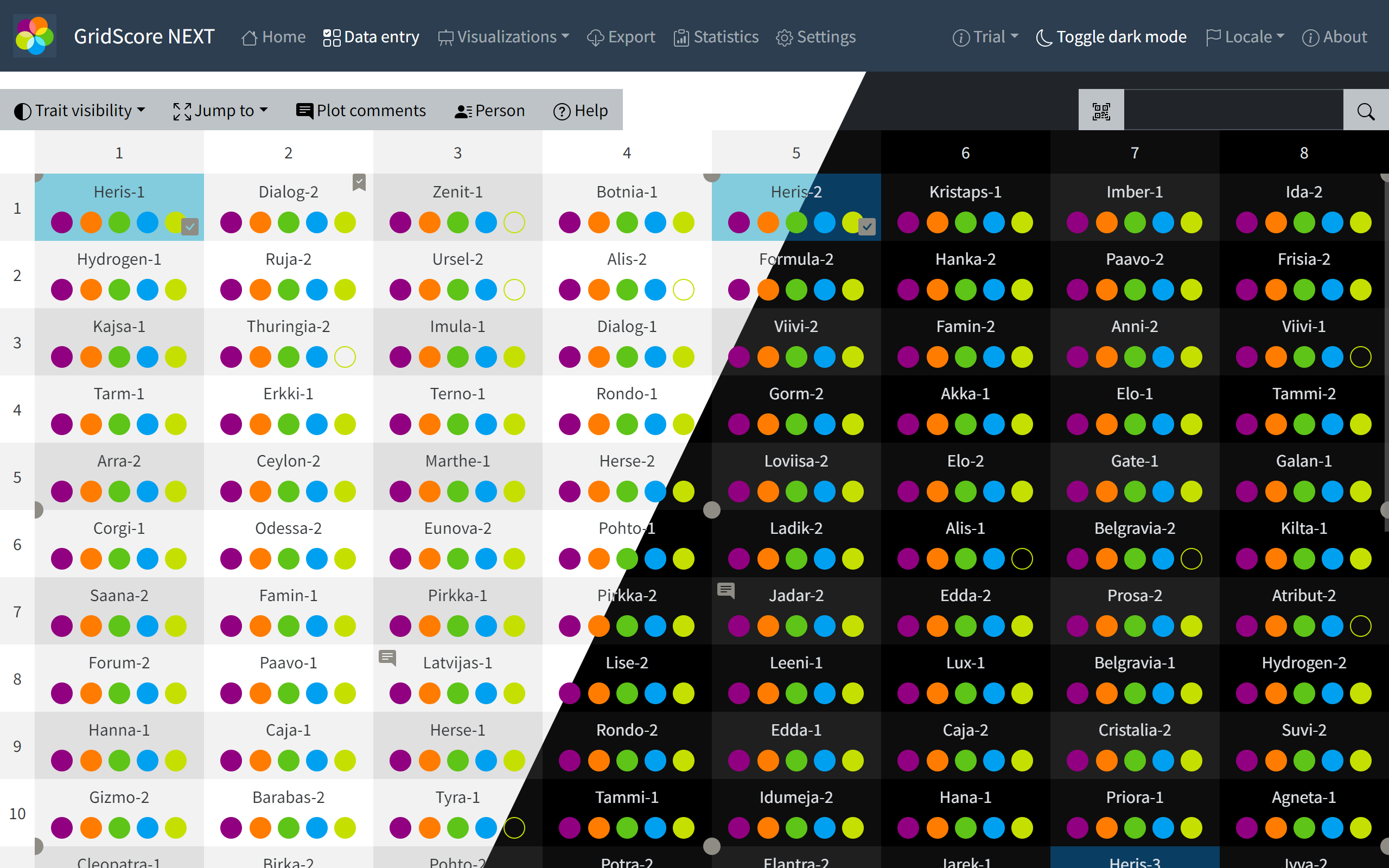Click in the plot search input field
The image size is (1389, 868).
click(x=1233, y=111)
